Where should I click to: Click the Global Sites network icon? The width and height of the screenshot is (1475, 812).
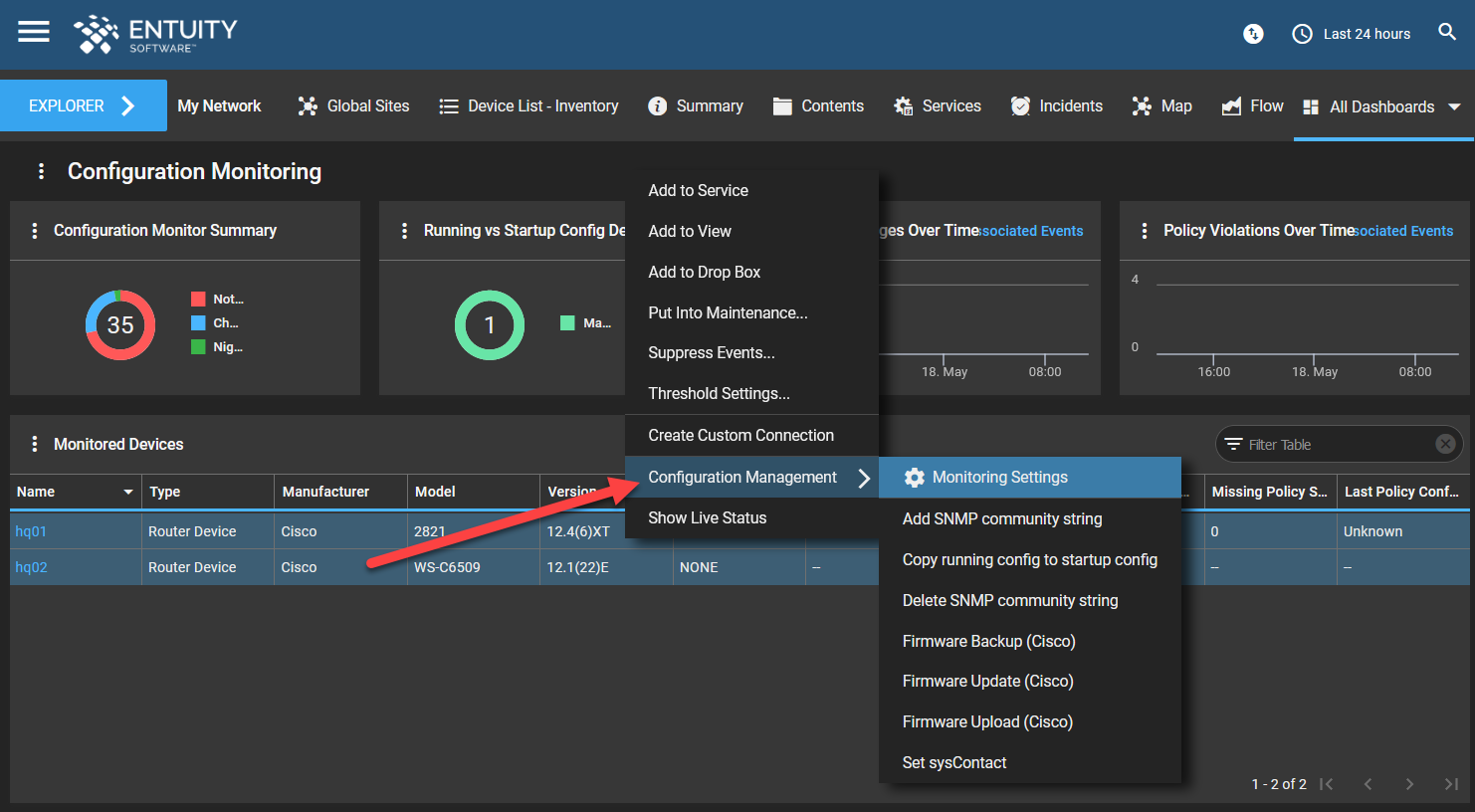point(308,106)
